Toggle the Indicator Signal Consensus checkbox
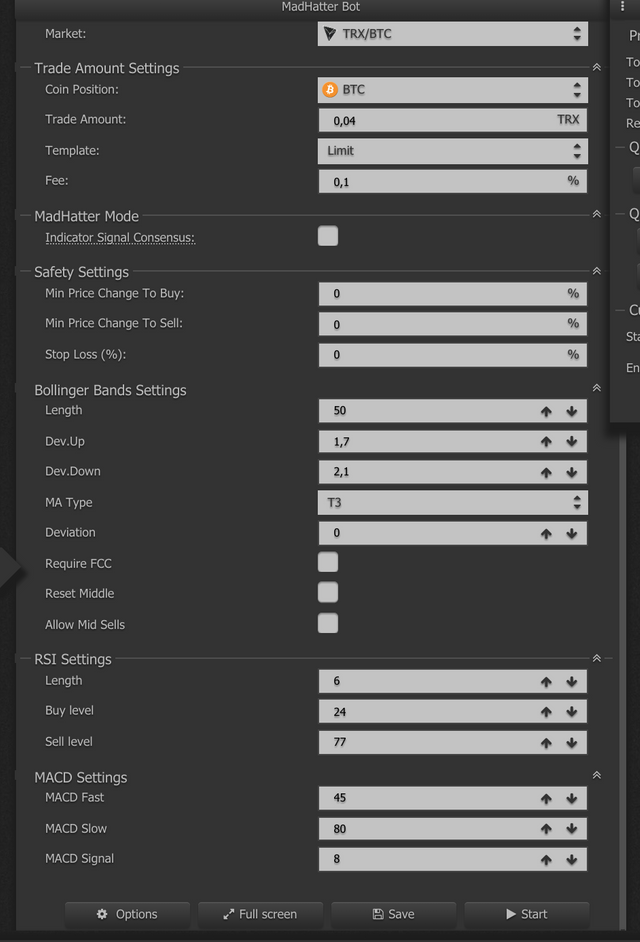The image size is (640, 942). click(328, 236)
